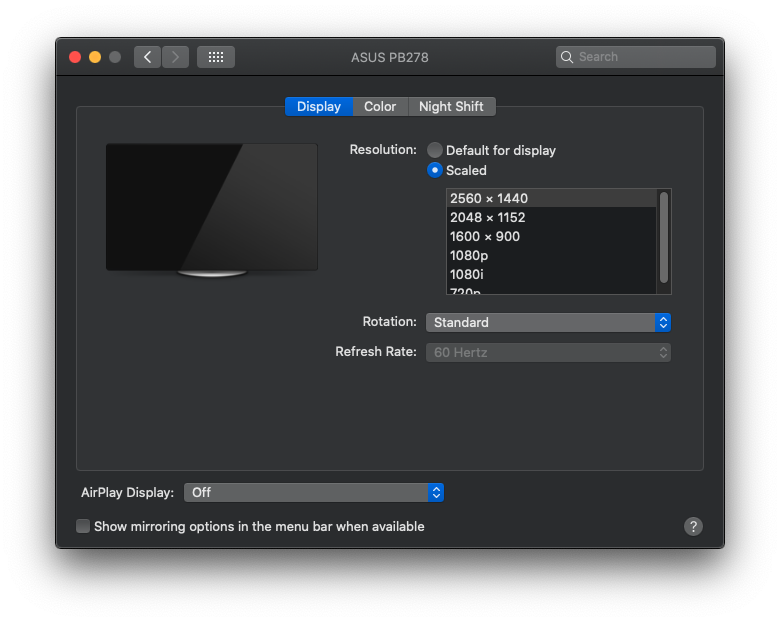This screenshot has width=780, height=622.
Task: Select Default for display radio button
Action: 435,150
